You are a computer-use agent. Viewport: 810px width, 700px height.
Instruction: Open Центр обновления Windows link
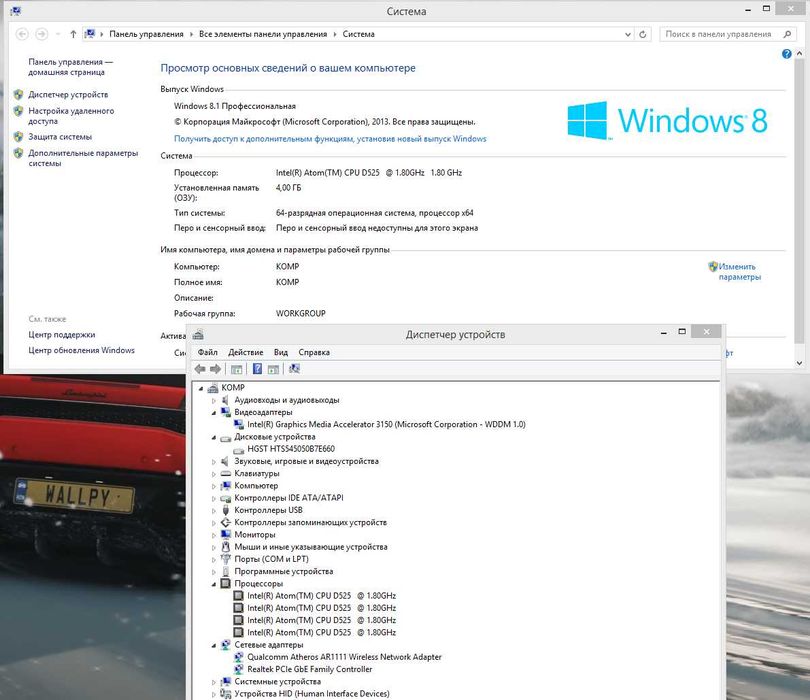pyautogui.click(x=81, y=350)
